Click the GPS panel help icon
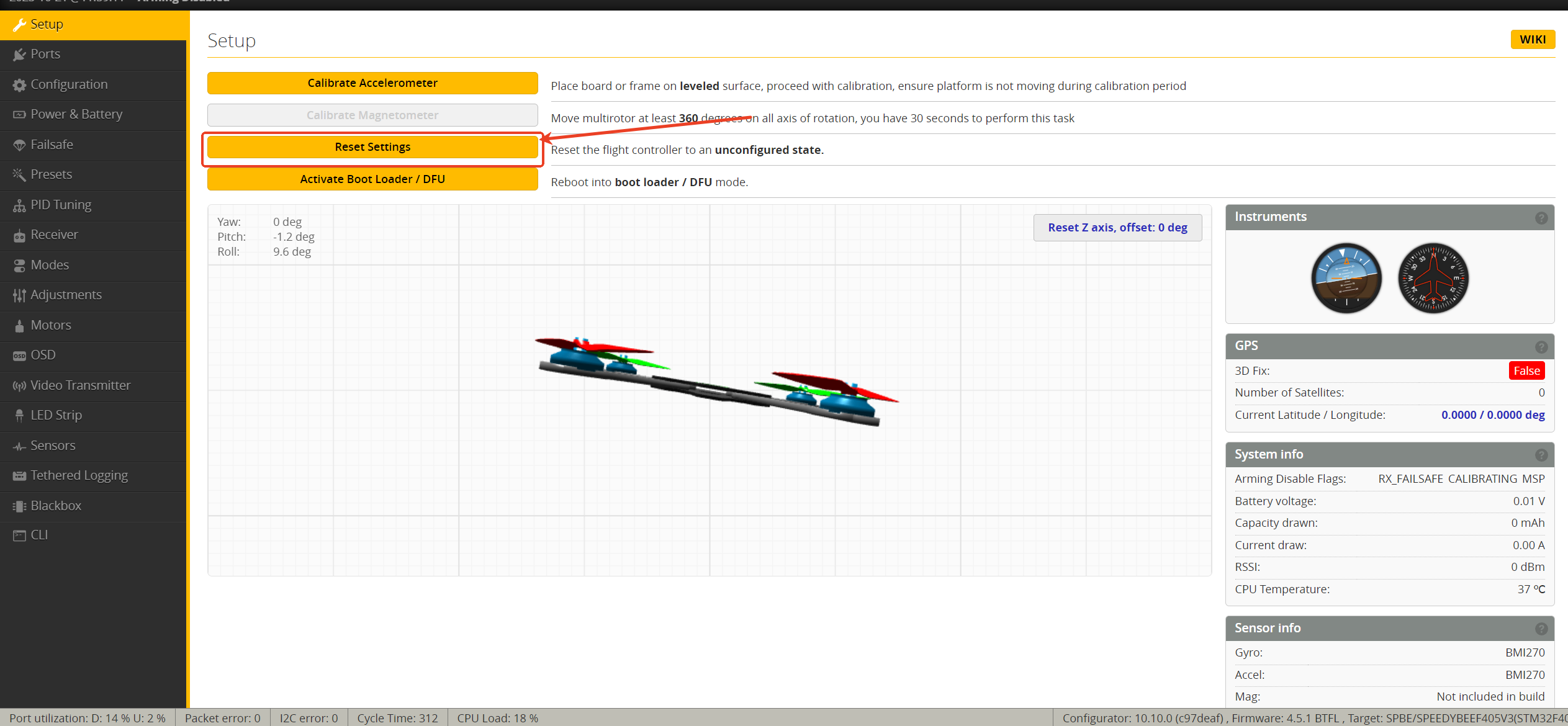This screenshot has height=726, width=1568. click(x=1541, y=347)
